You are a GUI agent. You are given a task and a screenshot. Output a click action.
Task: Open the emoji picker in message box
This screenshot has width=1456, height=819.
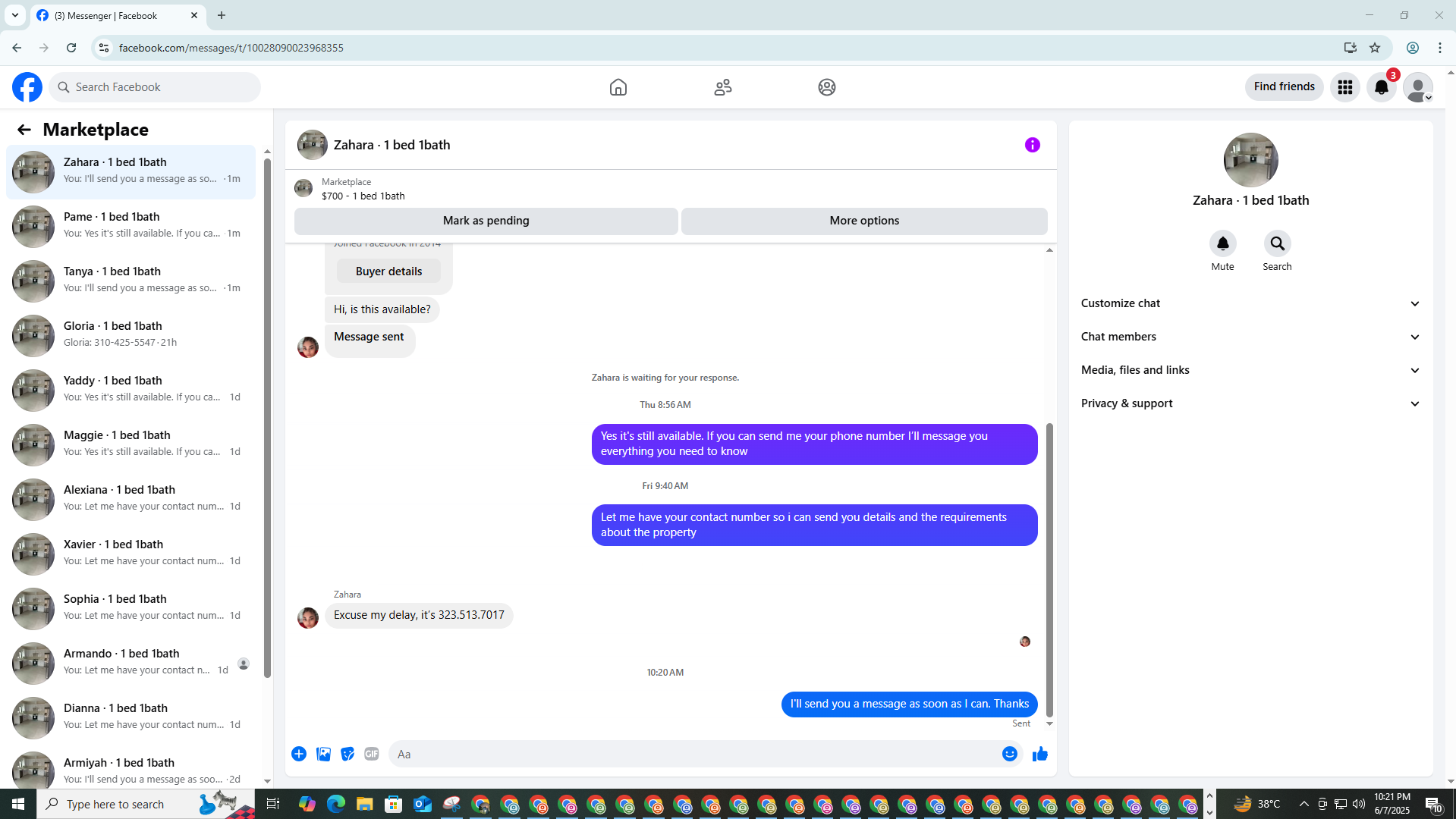[x=1010, y=754]
